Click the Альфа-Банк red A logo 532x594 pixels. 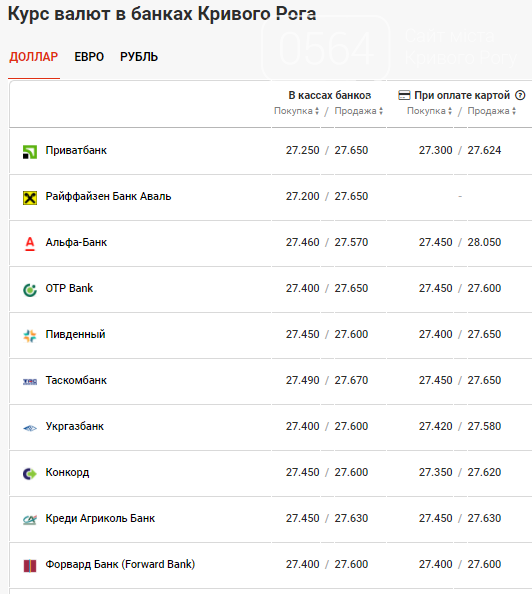point(30,244)
